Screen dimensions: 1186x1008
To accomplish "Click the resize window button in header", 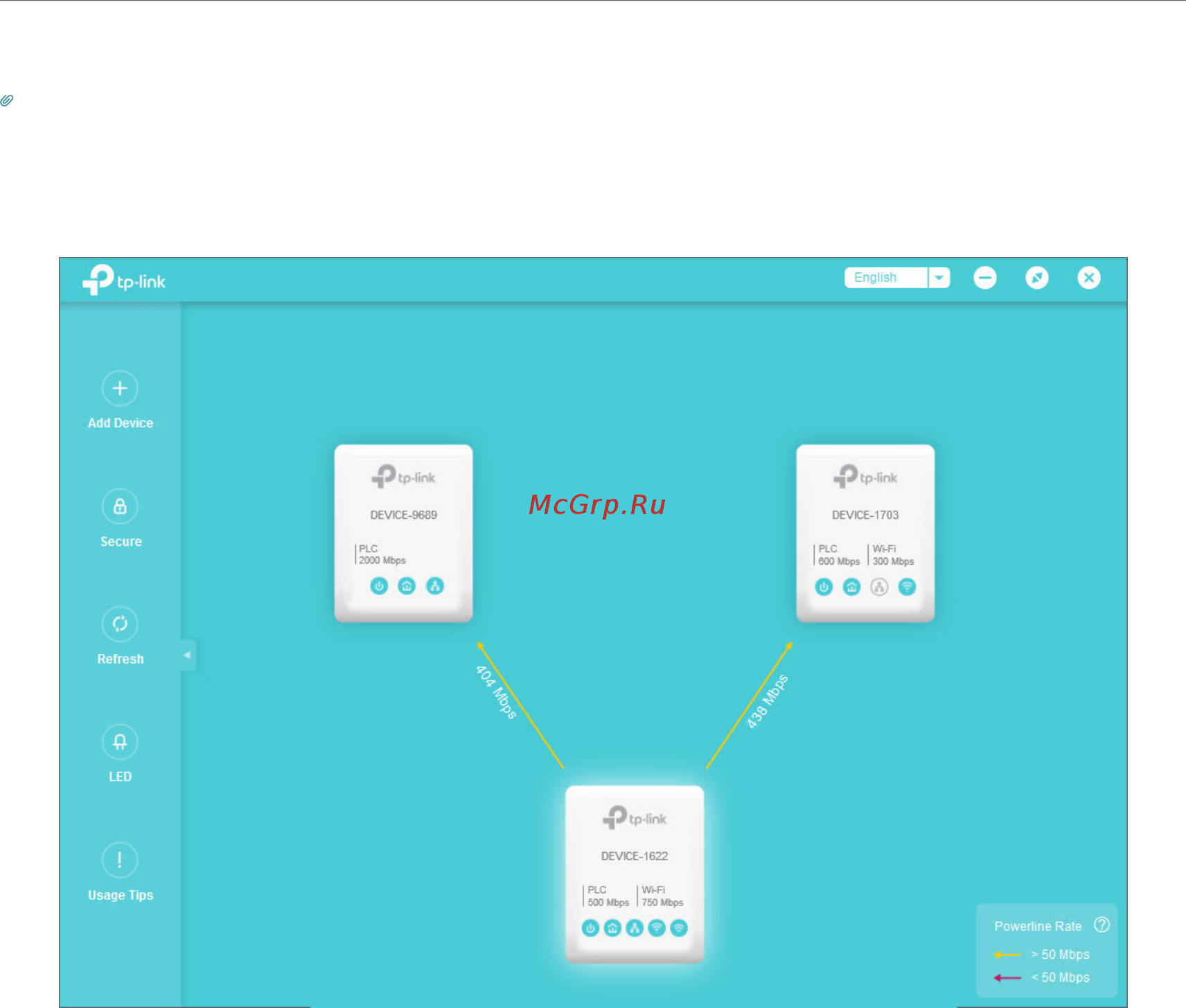I will tap(1036, 278).
